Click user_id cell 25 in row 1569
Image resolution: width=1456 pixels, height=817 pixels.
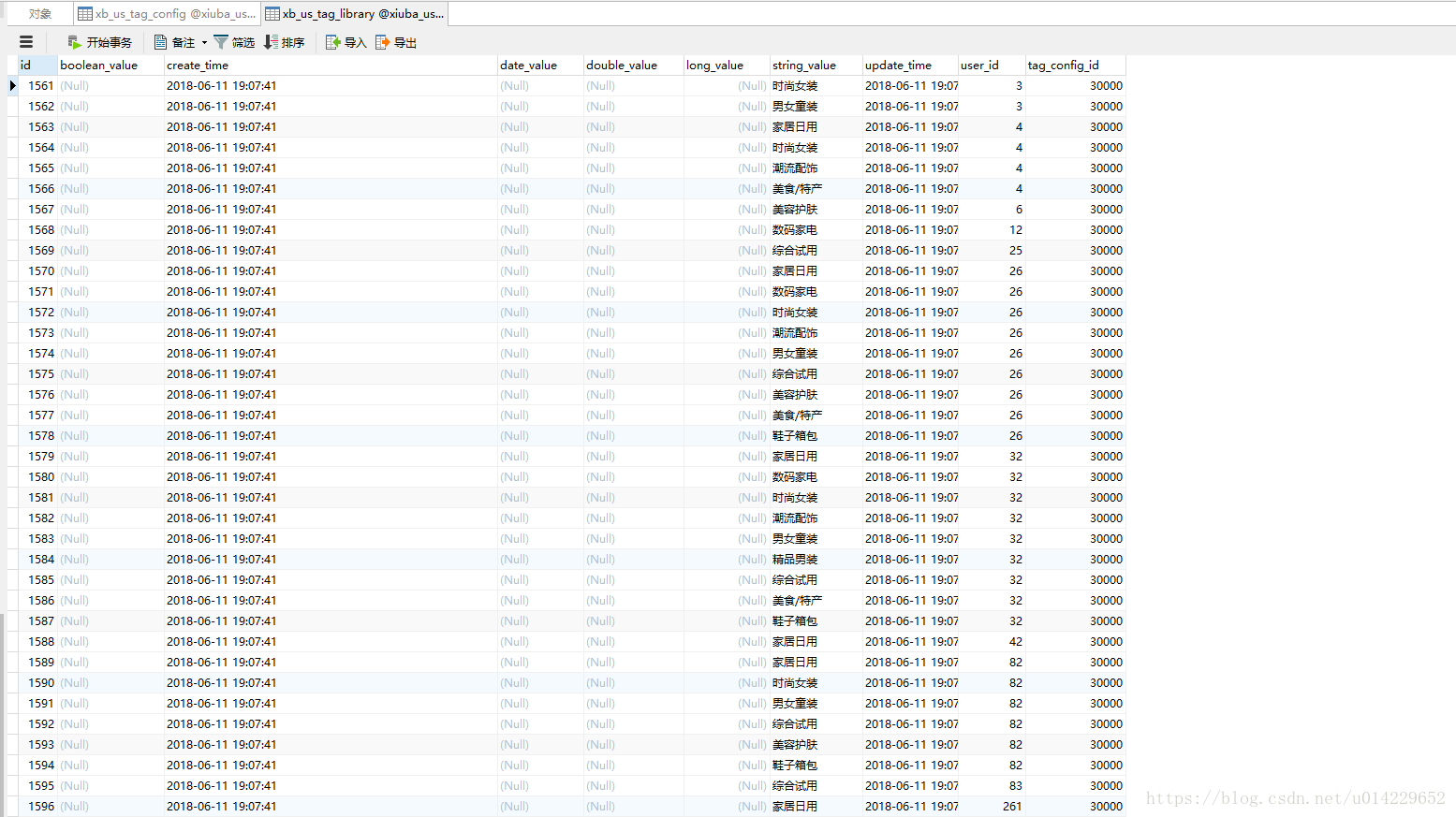[x=992, y=251]
